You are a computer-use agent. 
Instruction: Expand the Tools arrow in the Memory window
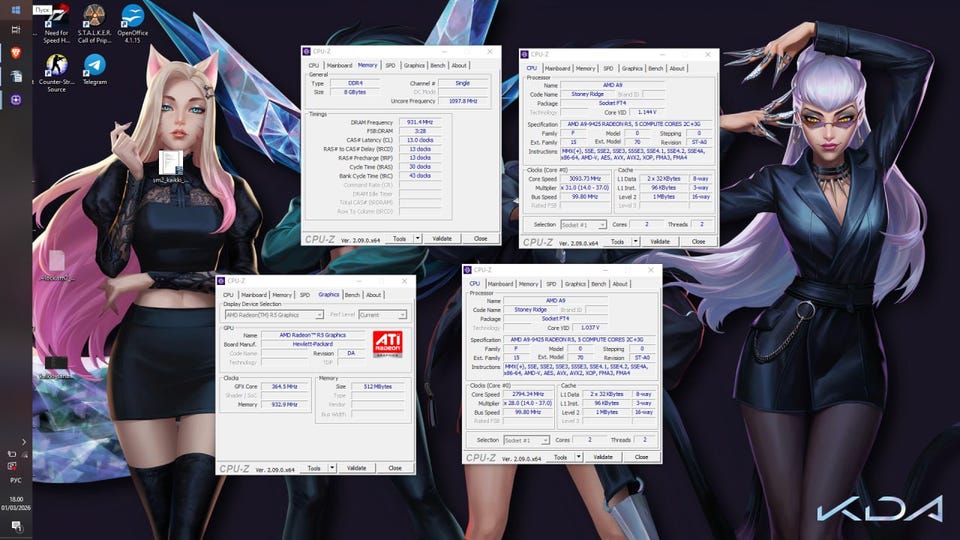(418, 239)
